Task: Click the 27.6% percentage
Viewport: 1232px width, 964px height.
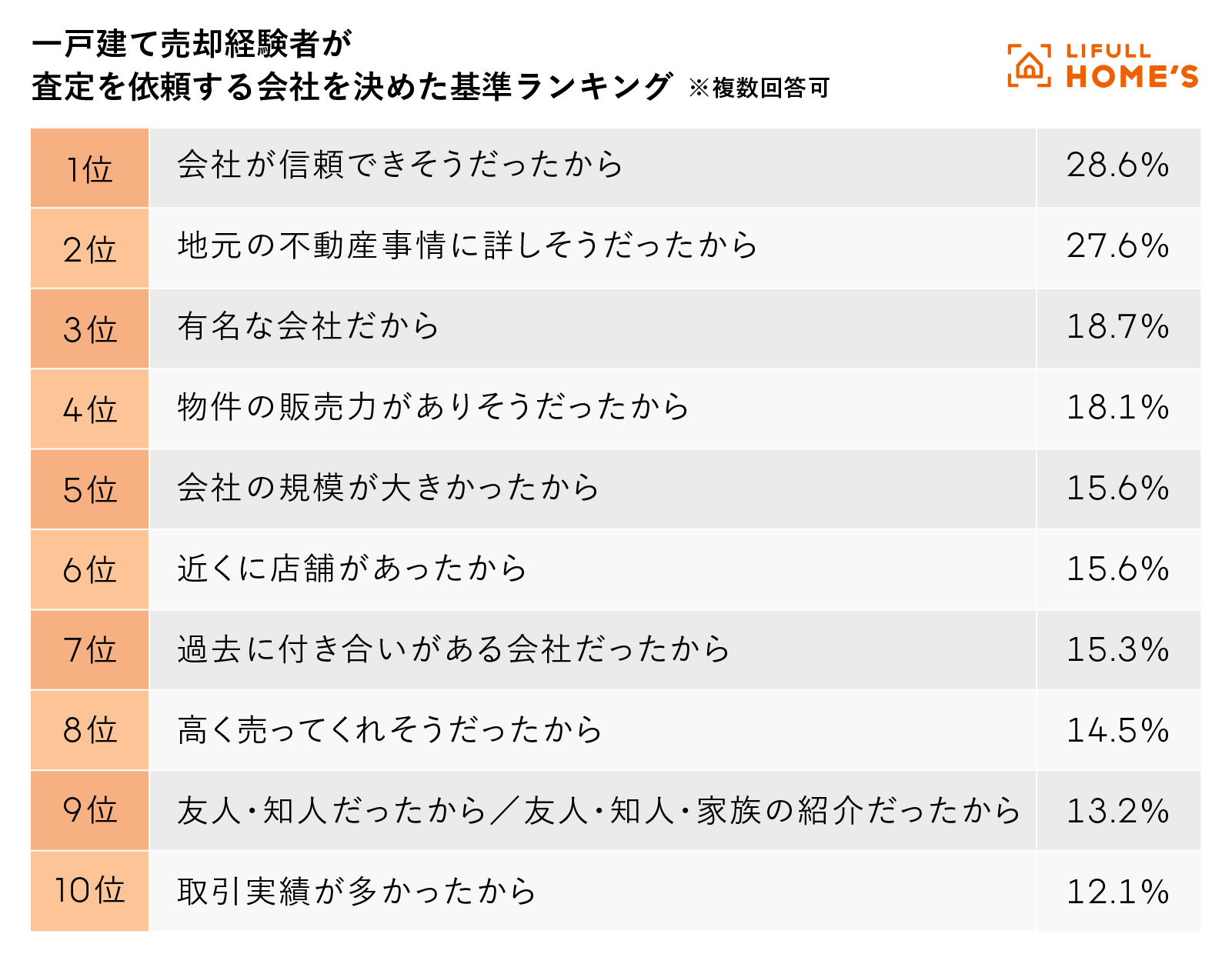Action: 1117,246
